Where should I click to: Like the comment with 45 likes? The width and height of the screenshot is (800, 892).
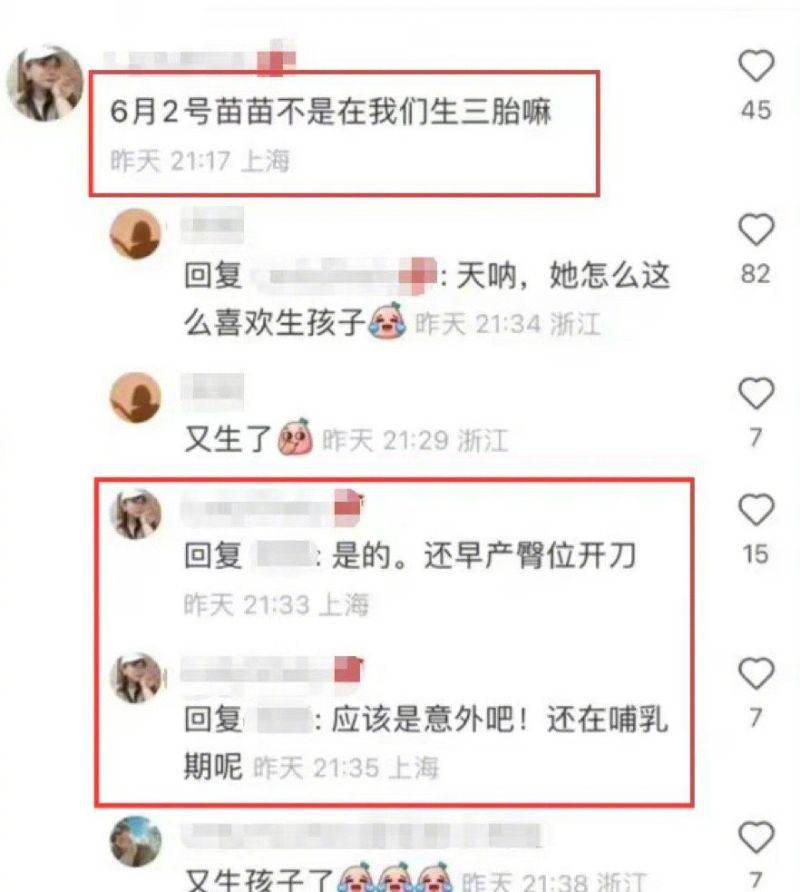click(756, 66)
